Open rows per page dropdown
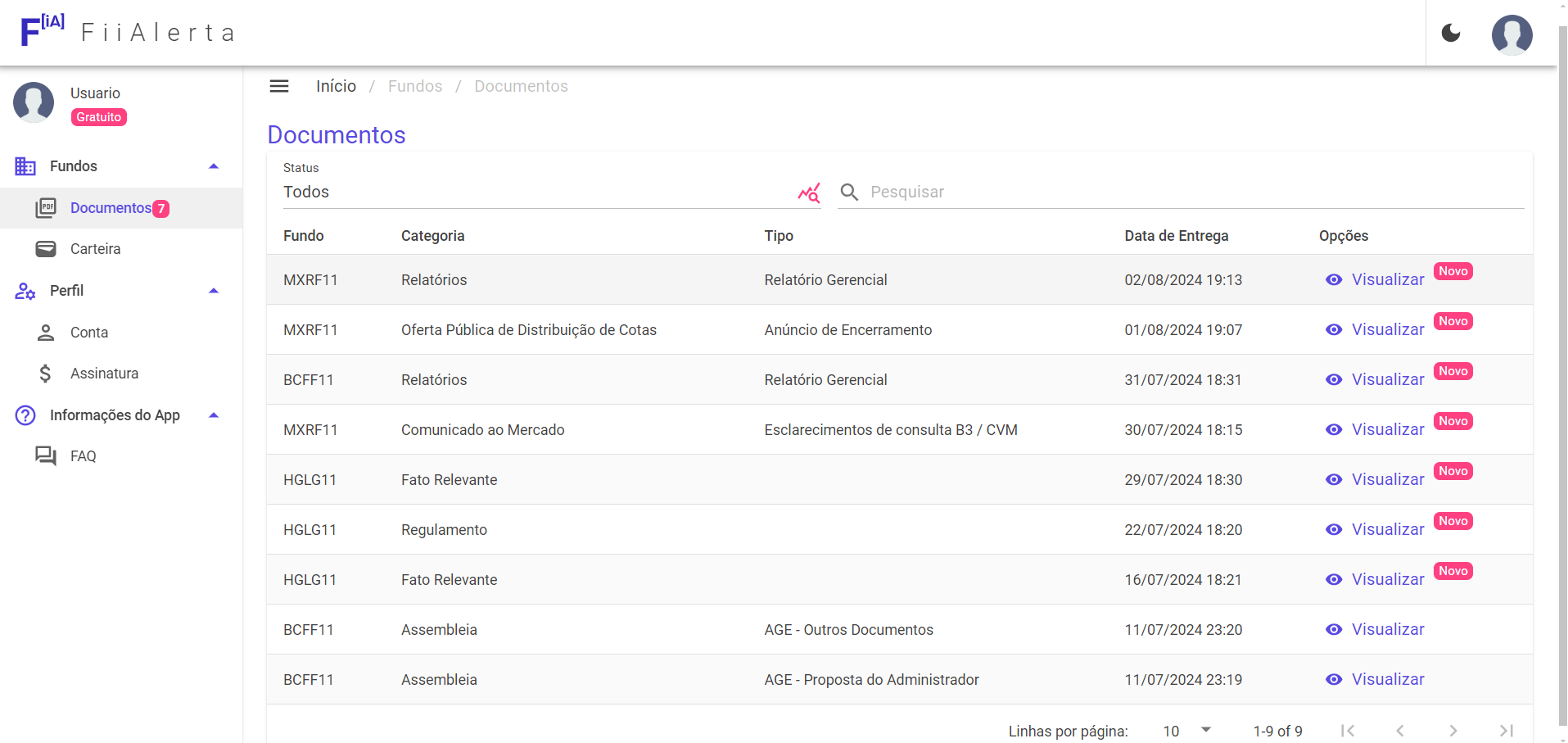This screenshot has height=743, width=1568. tap(1186, 731)
